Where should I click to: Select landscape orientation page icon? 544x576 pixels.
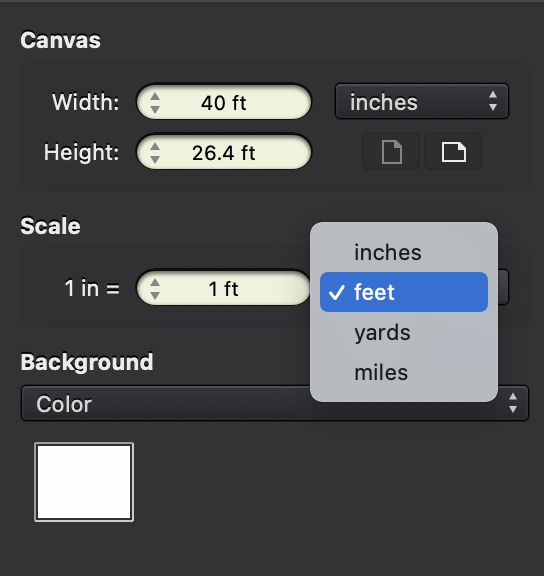[x=453, y=152]
